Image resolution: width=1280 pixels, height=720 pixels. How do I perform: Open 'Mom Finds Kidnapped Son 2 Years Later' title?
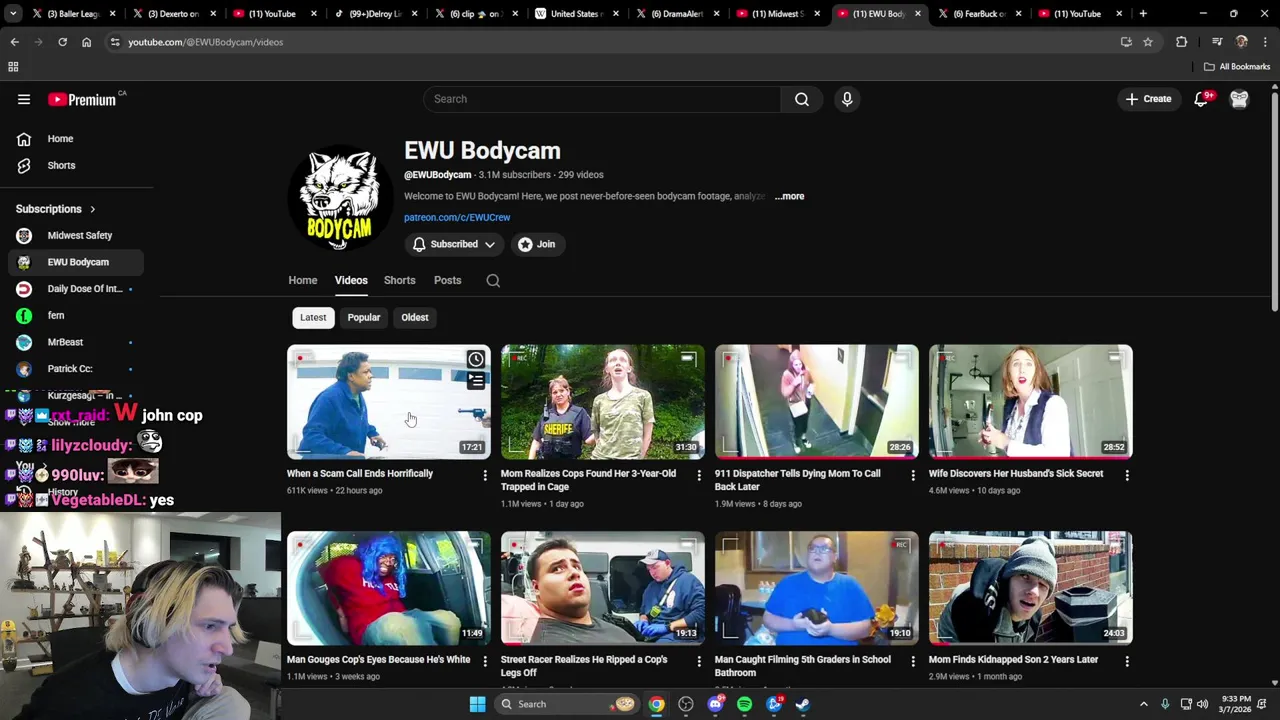pyautogui.click(x=1014, y=660)
